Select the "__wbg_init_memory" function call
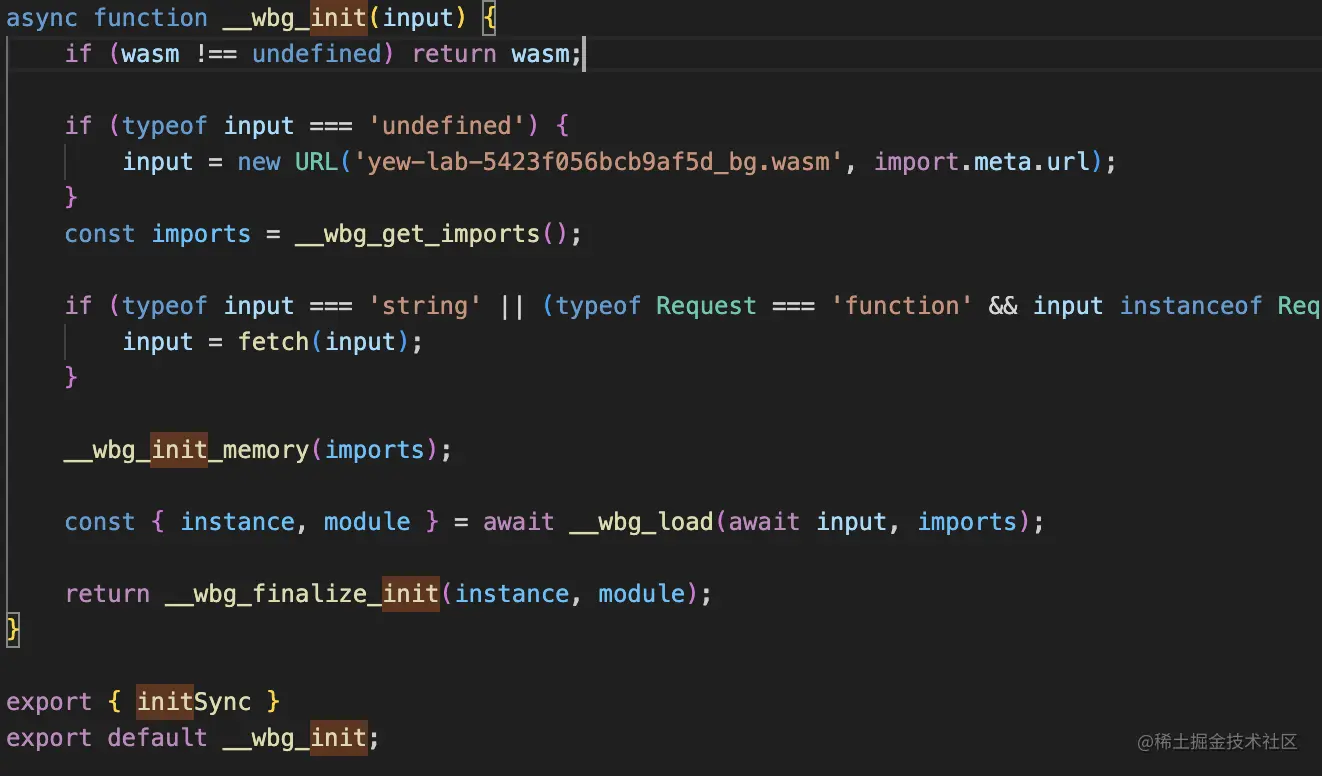Viewport: 1322px width, 776px height. click(x=187, y=450)
